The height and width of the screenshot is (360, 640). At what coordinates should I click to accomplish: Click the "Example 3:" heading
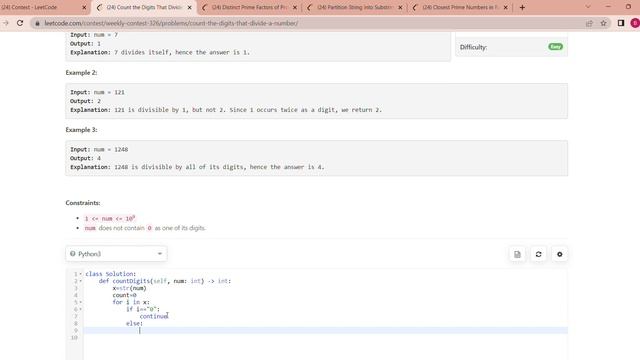81,130
